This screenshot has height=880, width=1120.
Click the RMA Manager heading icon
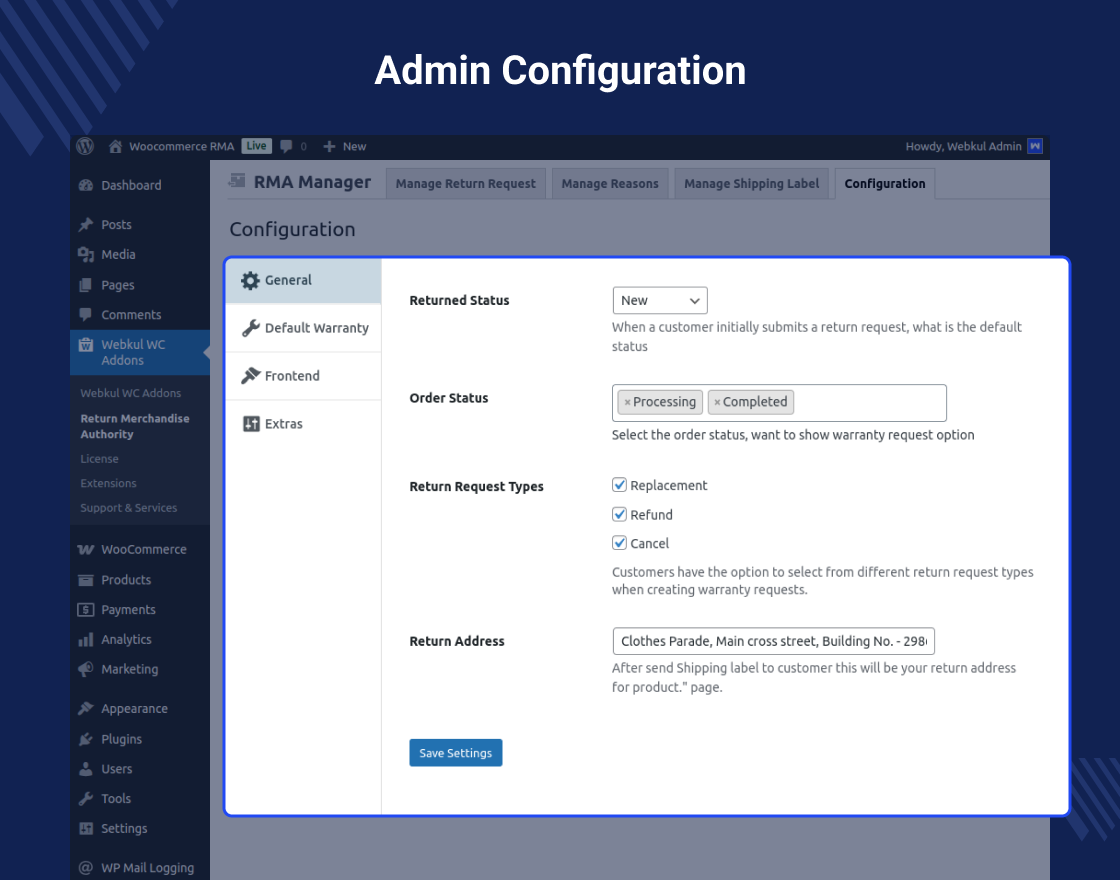tap(237, 181)
